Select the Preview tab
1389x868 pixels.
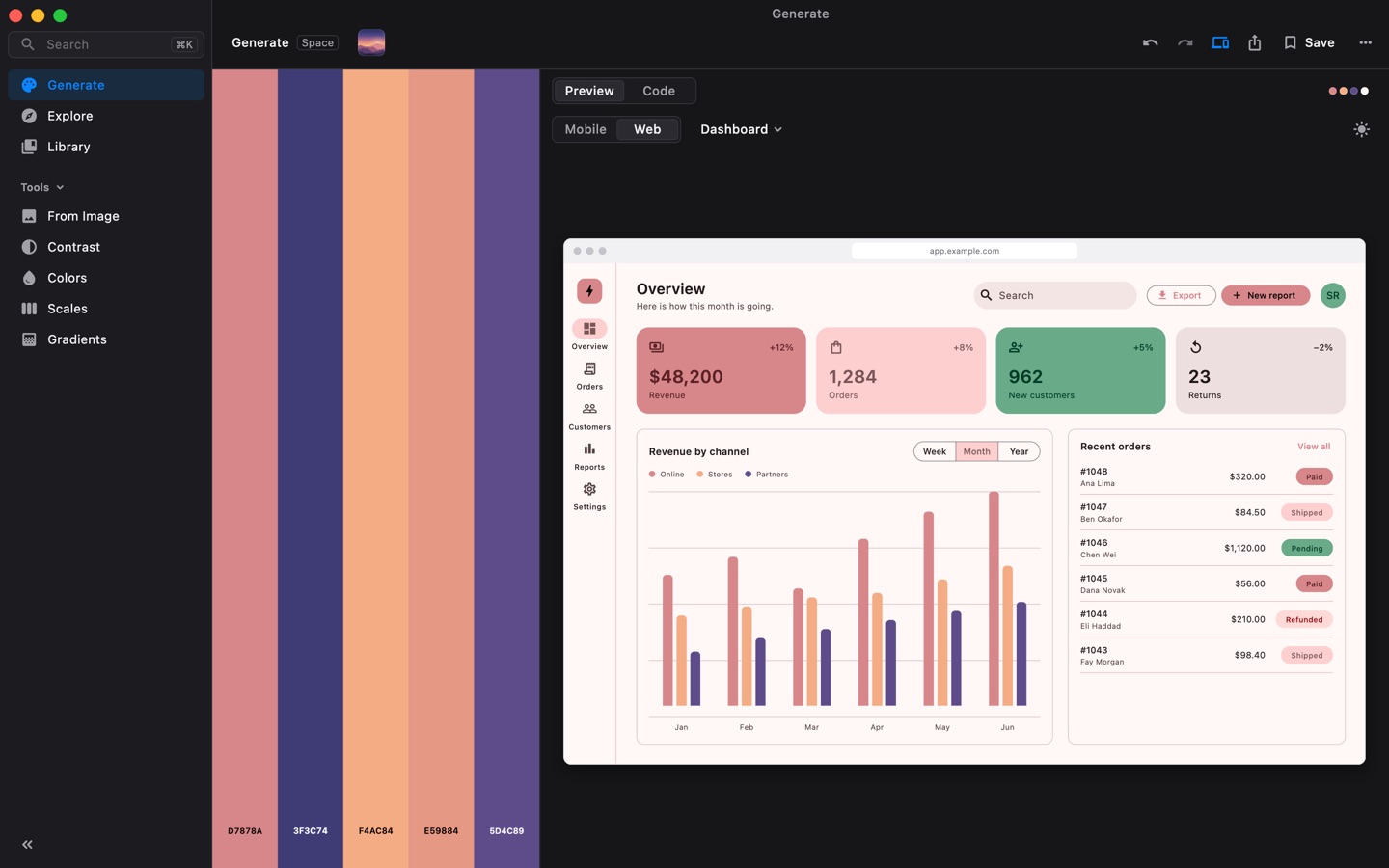pyautogui.click(x=589, y=91)
